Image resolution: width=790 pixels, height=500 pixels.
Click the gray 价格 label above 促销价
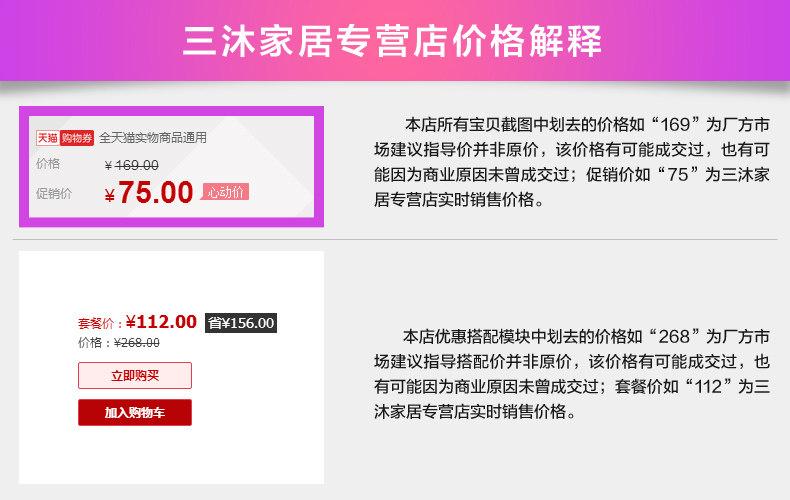pyautogui.click(x=48, y=164)
